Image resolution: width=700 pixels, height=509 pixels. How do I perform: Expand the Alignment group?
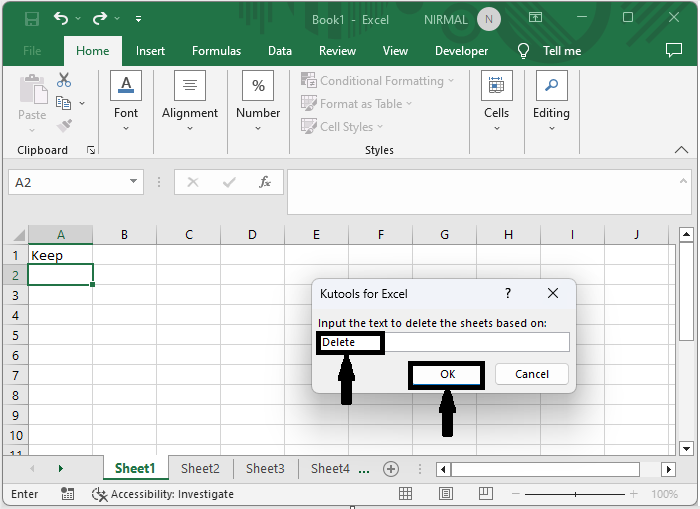[x=190, y=101]
